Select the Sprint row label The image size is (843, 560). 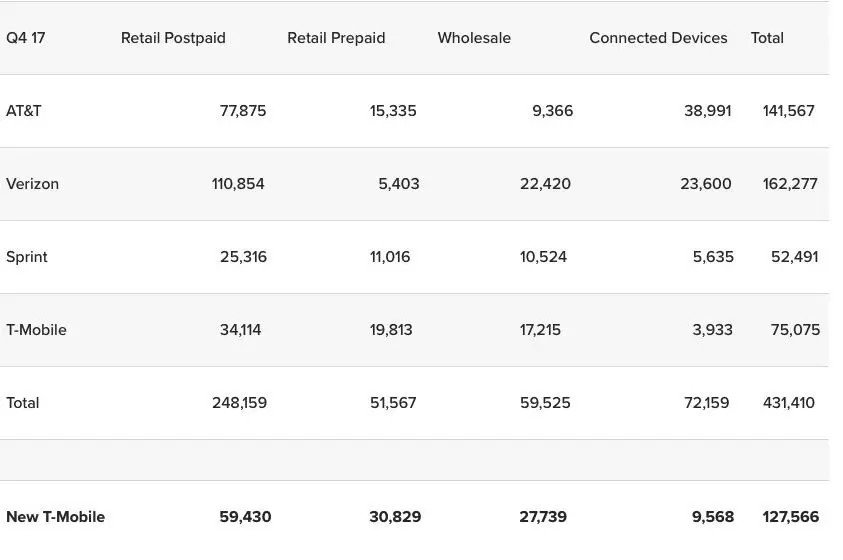pyautogui.click(x=27, y=257)
